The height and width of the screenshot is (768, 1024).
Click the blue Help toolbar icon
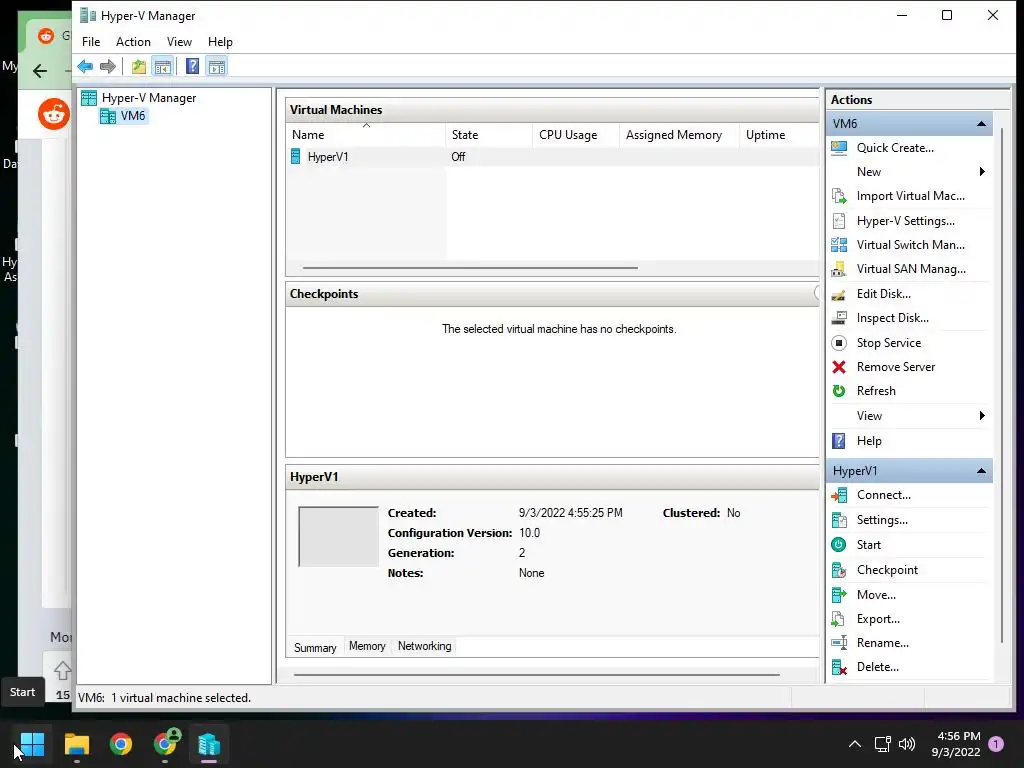point(192,66)
